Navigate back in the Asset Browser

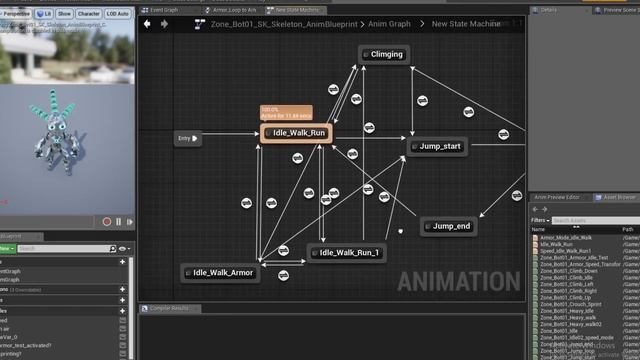click(535, 209)
